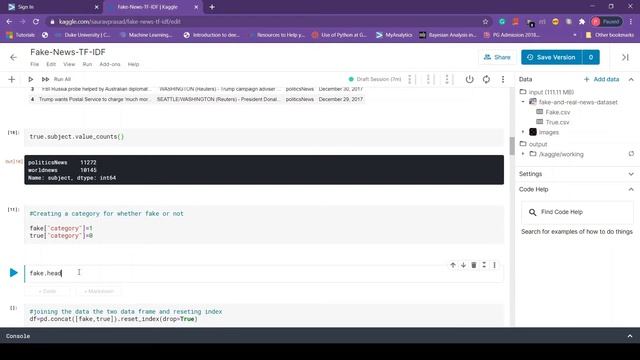Move the fake.head cell up
Image resolution: width=640 pixels, height=360 pixels.
point(453,265)
